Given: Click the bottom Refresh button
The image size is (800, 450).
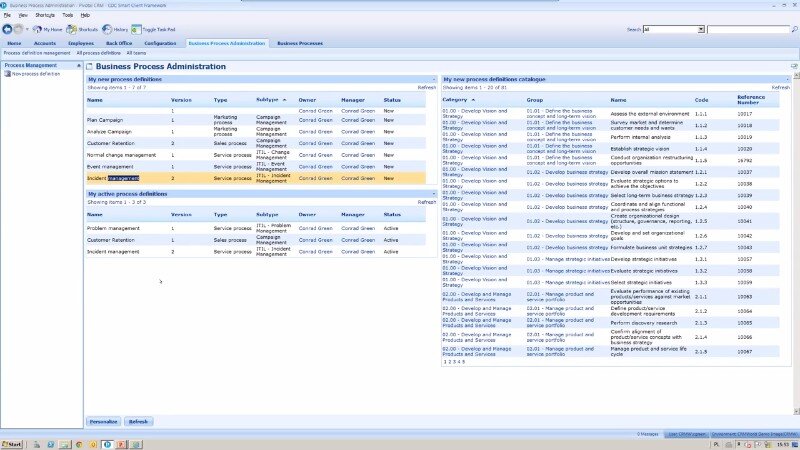Looking at the screenshot, I should click(139, 422).
